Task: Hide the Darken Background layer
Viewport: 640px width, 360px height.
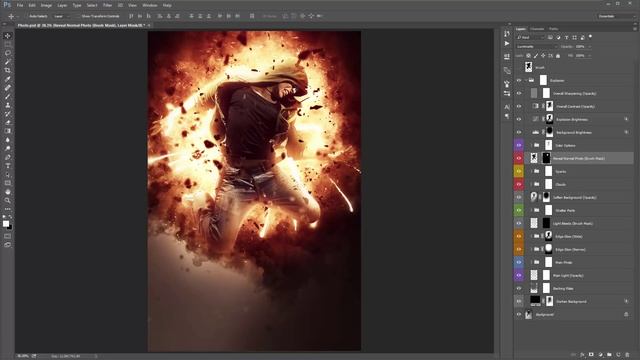Action: click(x=519, y=302)
